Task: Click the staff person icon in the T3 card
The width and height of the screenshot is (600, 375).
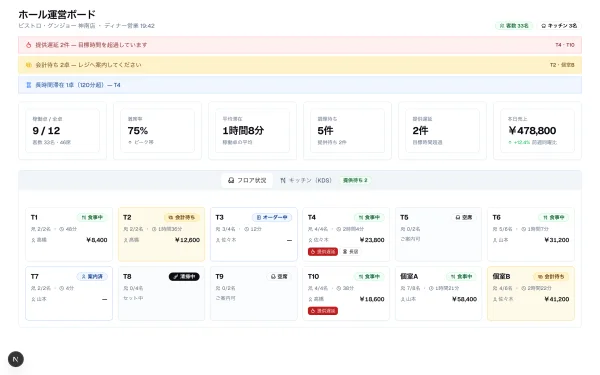Action: (x=218, y=240)
